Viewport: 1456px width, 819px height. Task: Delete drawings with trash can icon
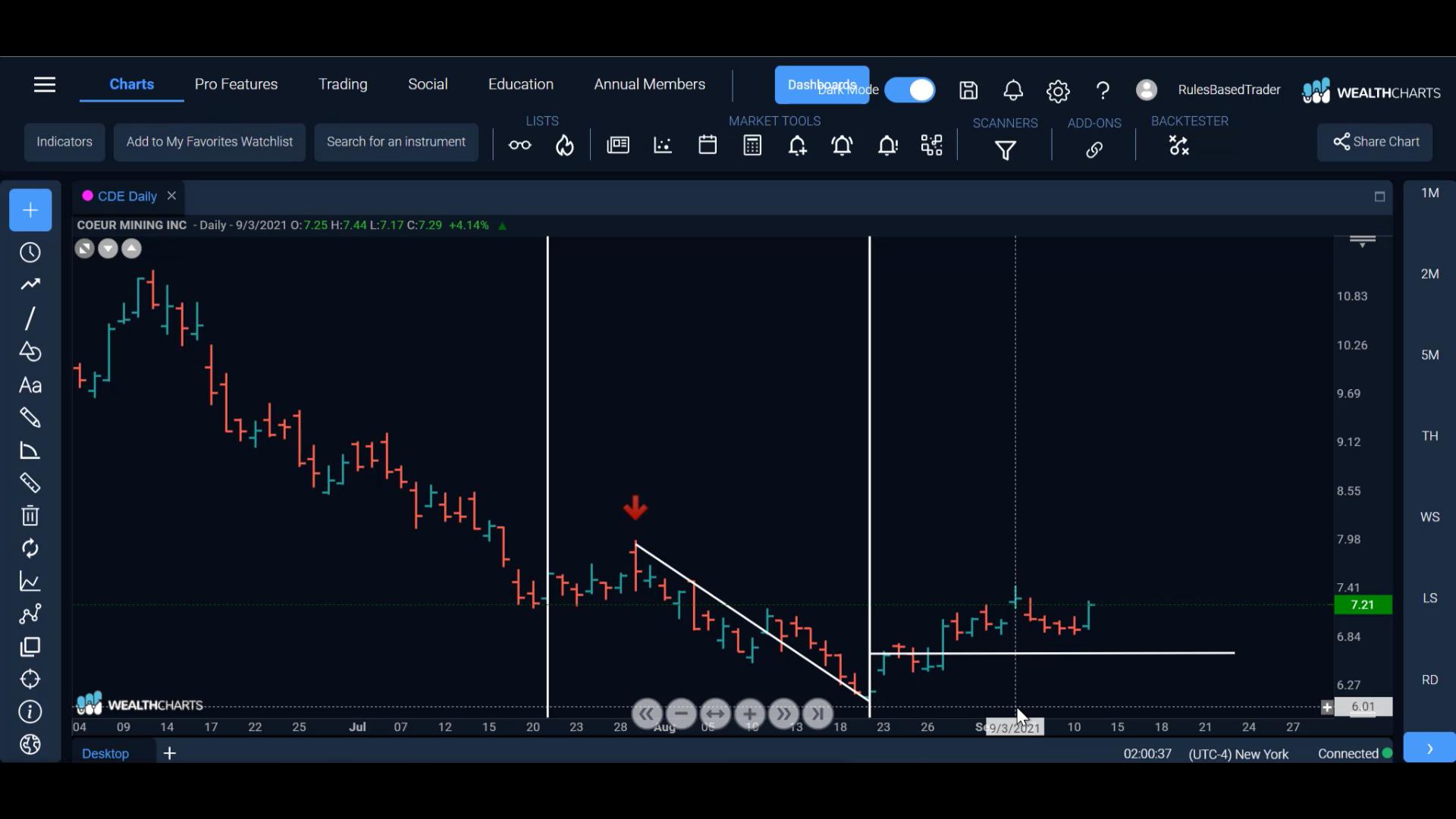click(30, 516)
